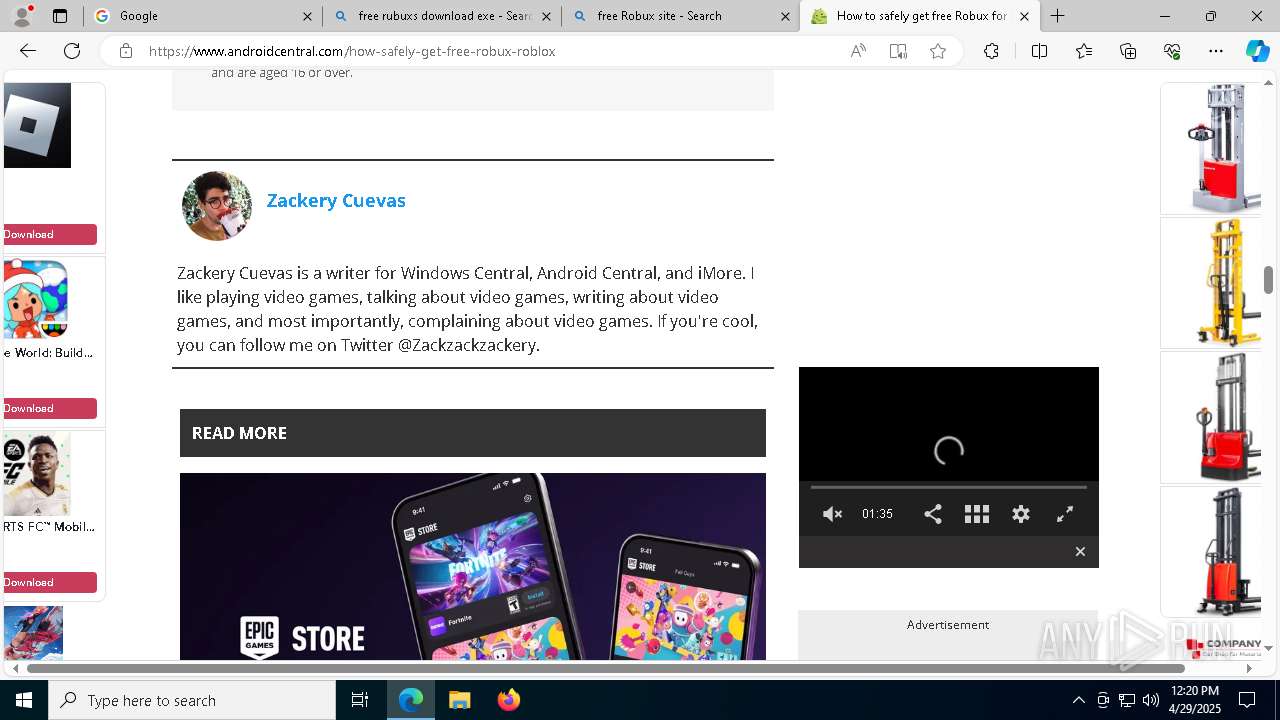This screenshot has height=720, width=1280.
Task: Open the Extensions puzzle icon
Action: [991, 51]
